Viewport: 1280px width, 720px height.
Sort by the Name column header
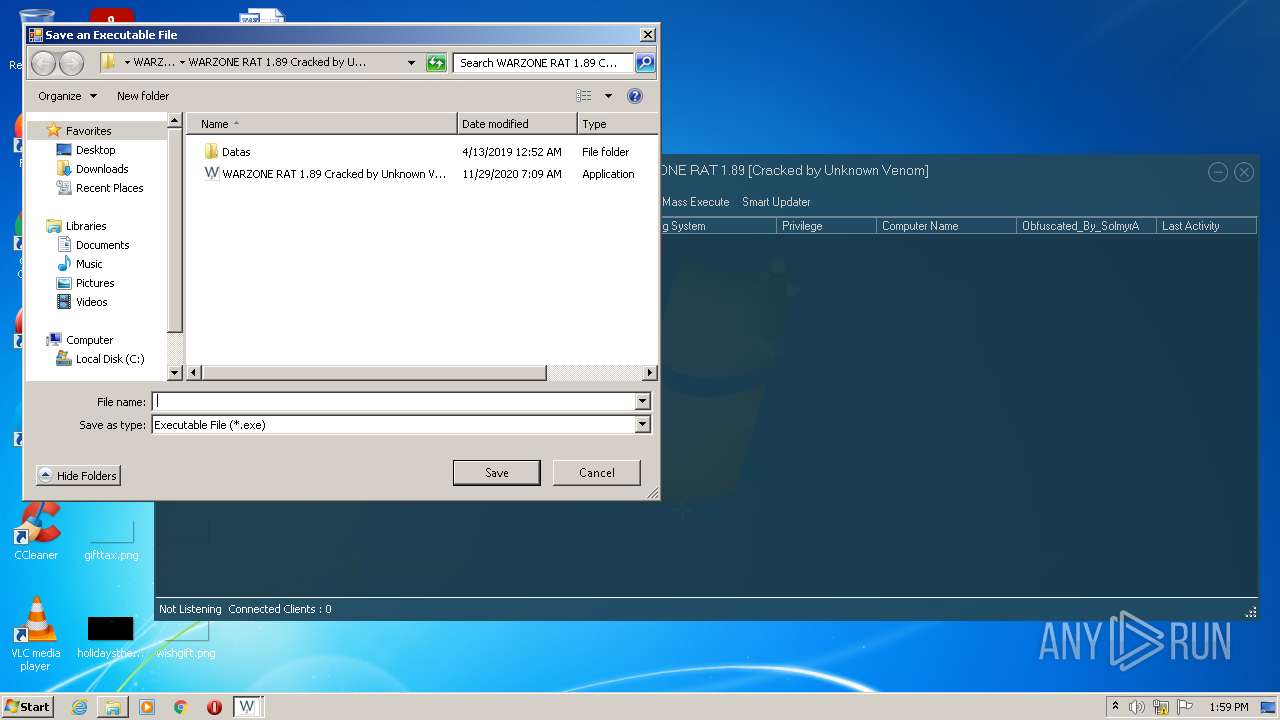(321, 124)
